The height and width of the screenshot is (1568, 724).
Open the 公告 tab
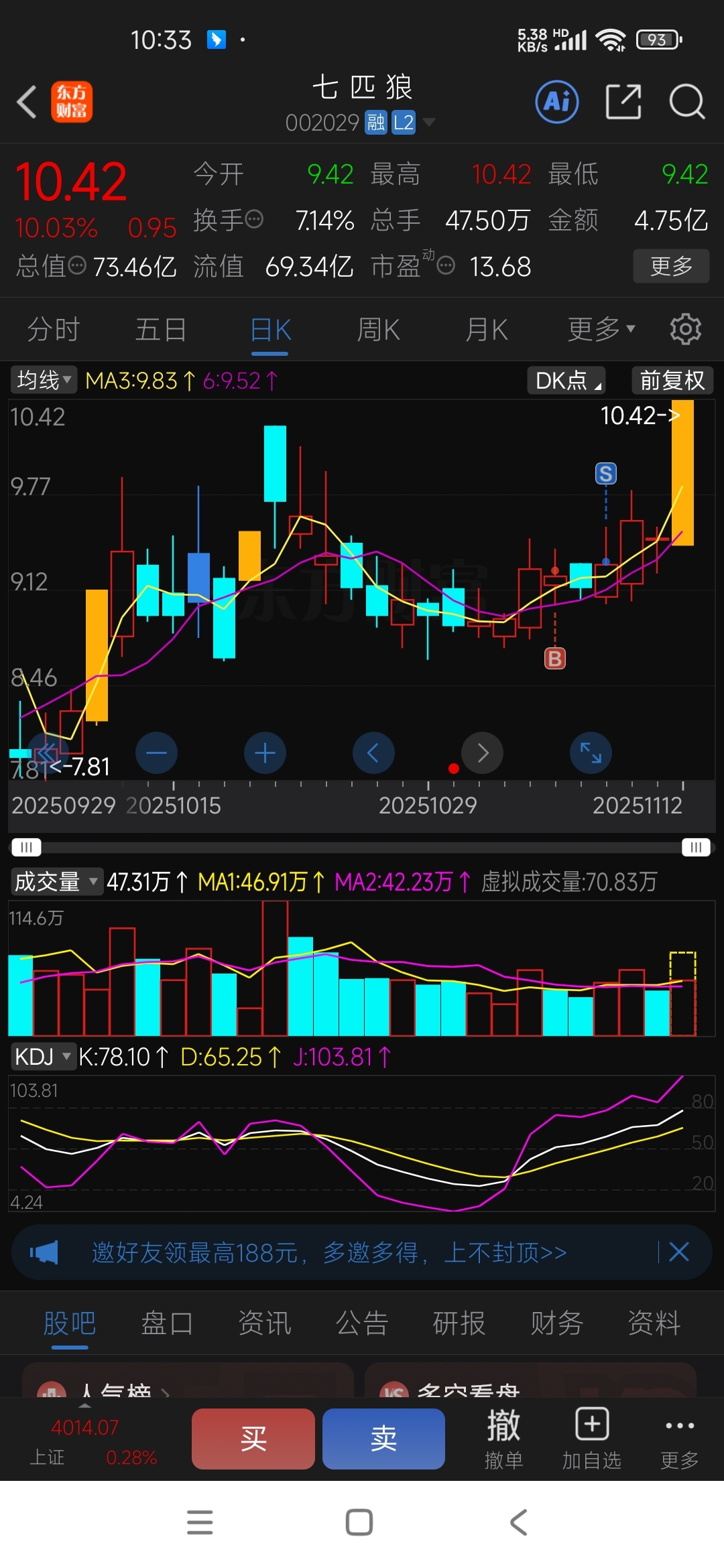[x=362, y=1323]
